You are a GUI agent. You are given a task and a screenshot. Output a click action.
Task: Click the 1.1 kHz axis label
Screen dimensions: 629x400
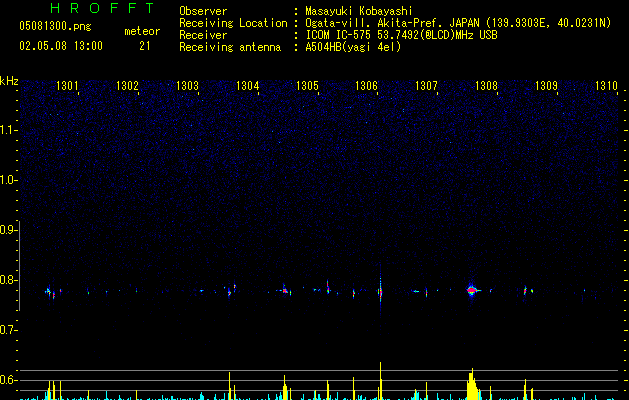[8, 130]
